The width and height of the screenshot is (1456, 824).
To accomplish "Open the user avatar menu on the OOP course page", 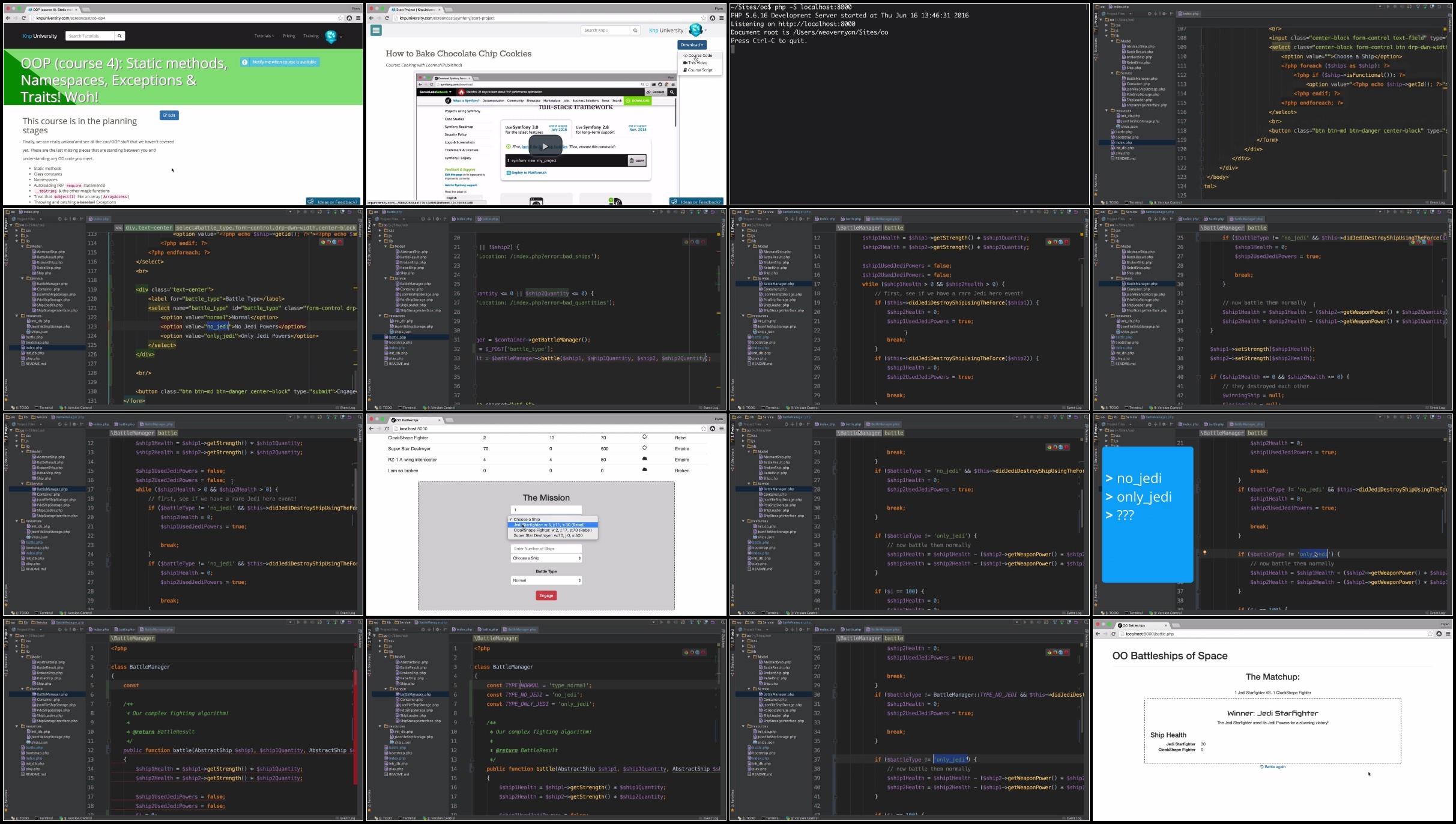I will (333, 37).
